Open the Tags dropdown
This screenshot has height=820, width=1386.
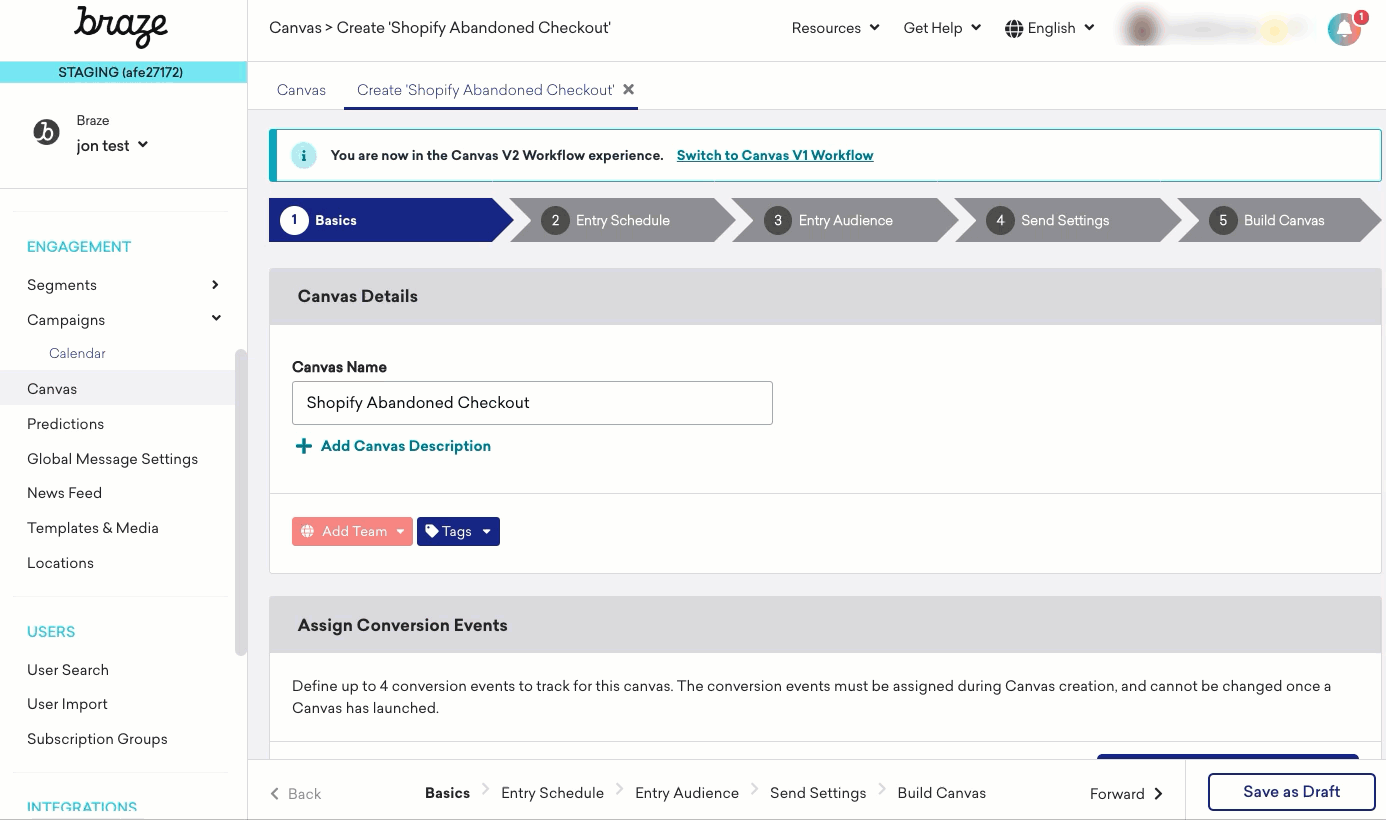point(458,531)
